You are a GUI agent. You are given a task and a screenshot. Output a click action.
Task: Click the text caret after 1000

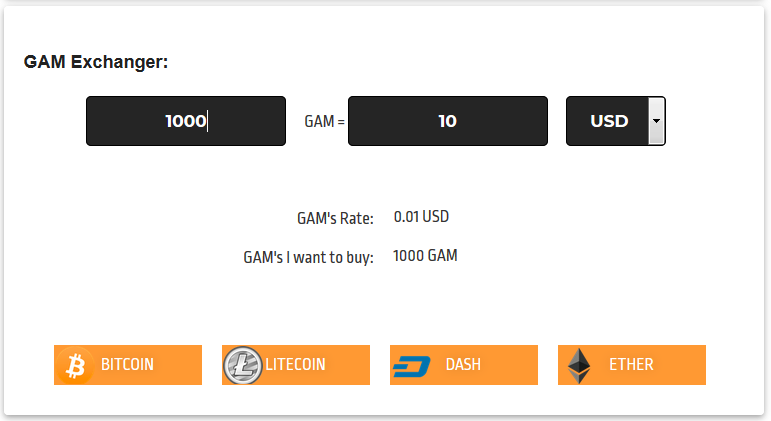(x=208, y=121)
